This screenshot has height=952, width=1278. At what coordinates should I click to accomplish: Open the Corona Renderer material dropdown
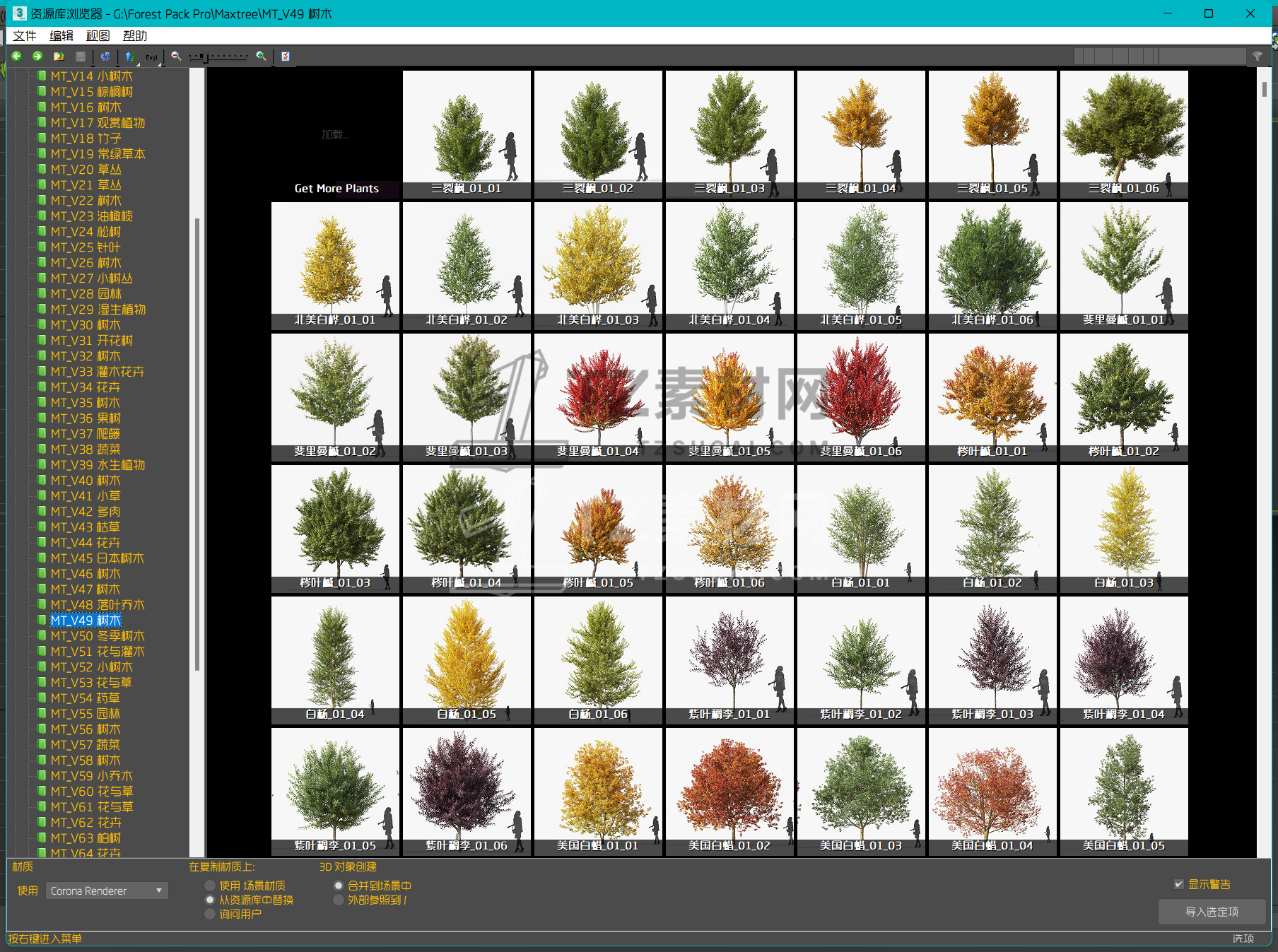pyautogui.click(x=107, y=891)
